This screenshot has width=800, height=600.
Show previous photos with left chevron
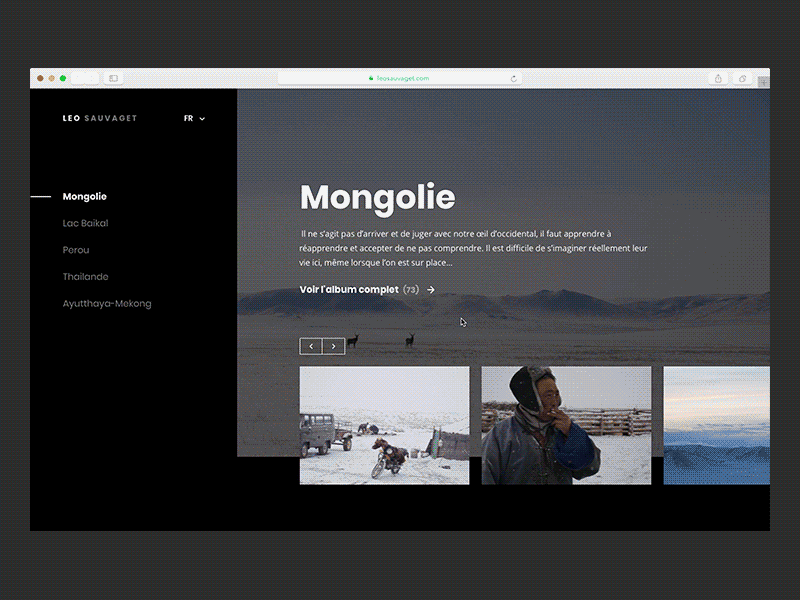(x=311, y=346)
